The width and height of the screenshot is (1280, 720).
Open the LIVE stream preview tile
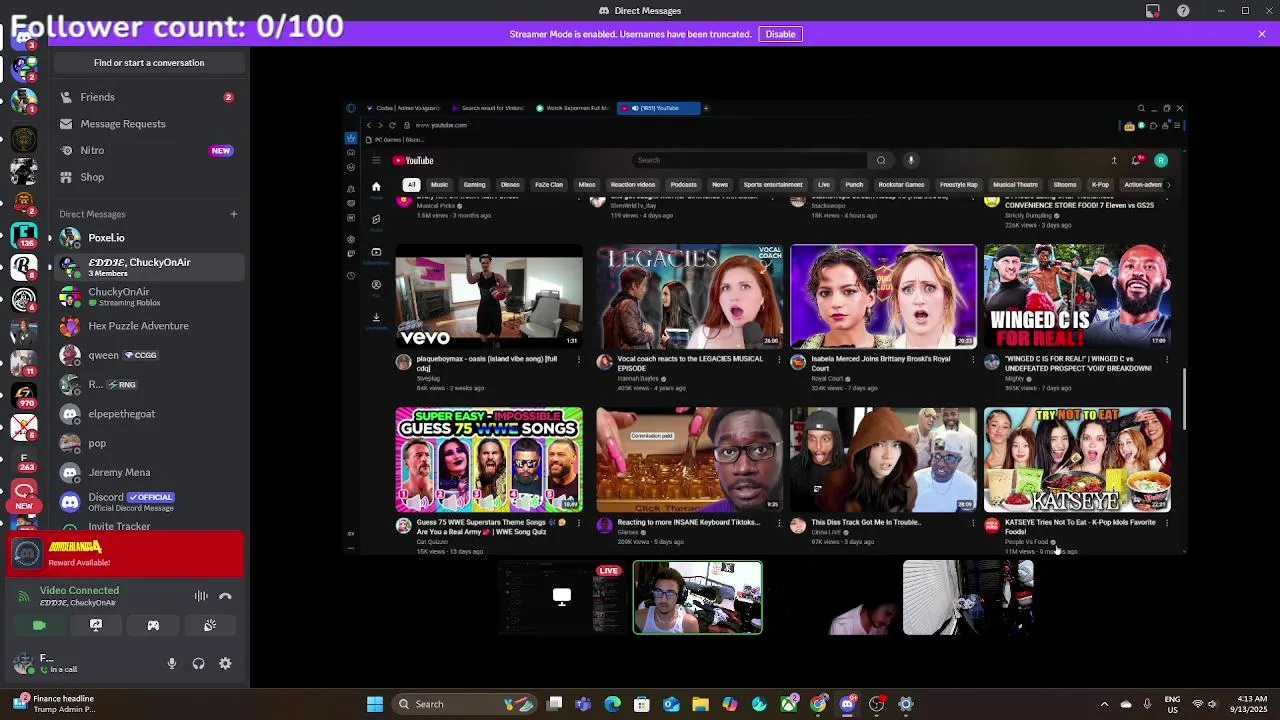point(563,598)
